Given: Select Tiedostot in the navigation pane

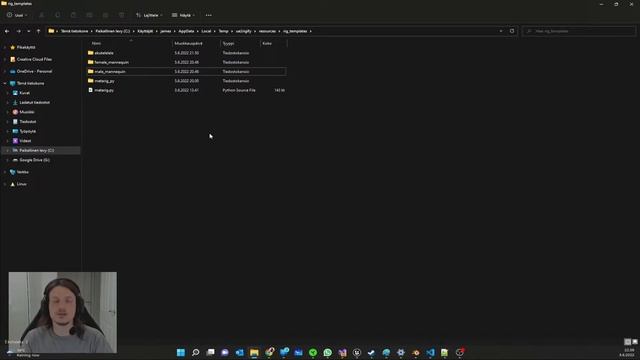Looking at the screenshot, I should (28, 122).
